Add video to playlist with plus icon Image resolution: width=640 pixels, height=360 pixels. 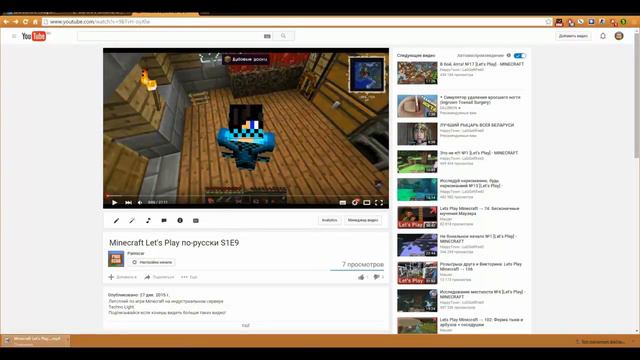pyautogui.click(x=122, y=277)
